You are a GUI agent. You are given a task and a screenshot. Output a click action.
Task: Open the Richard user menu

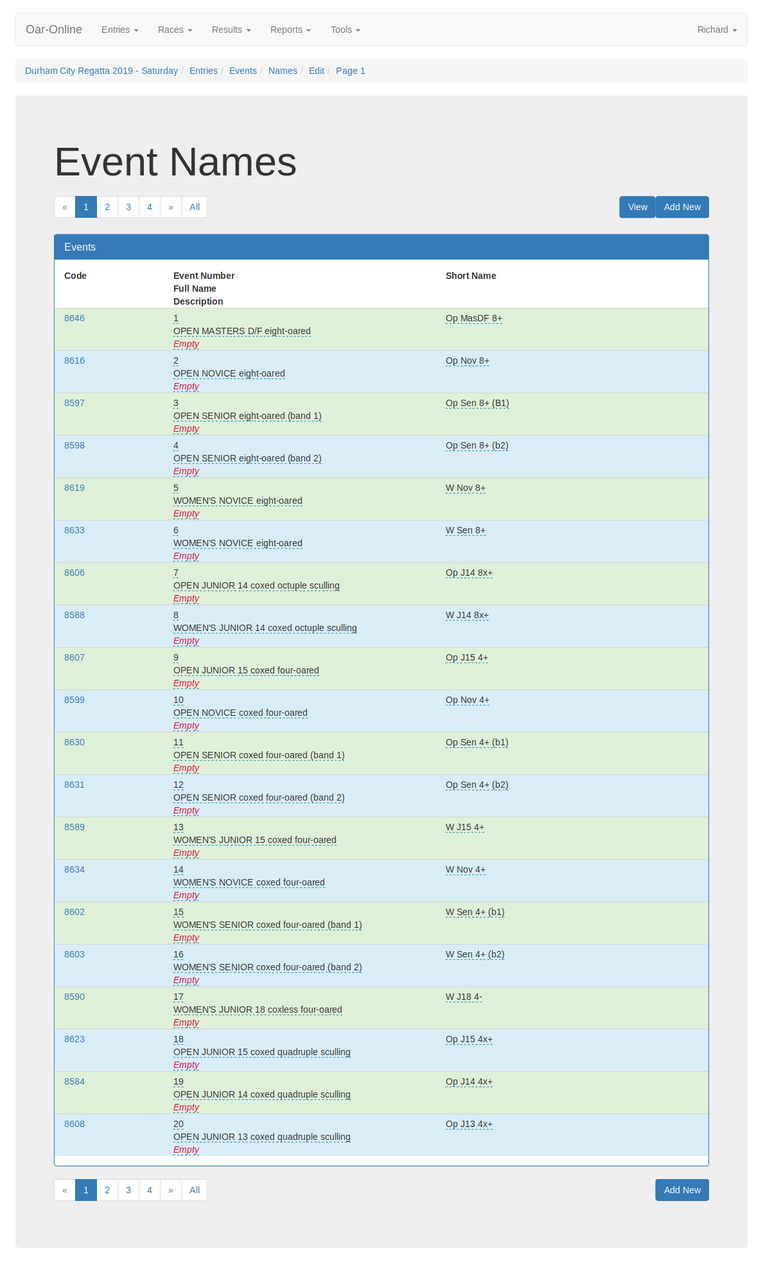[716, 30]
